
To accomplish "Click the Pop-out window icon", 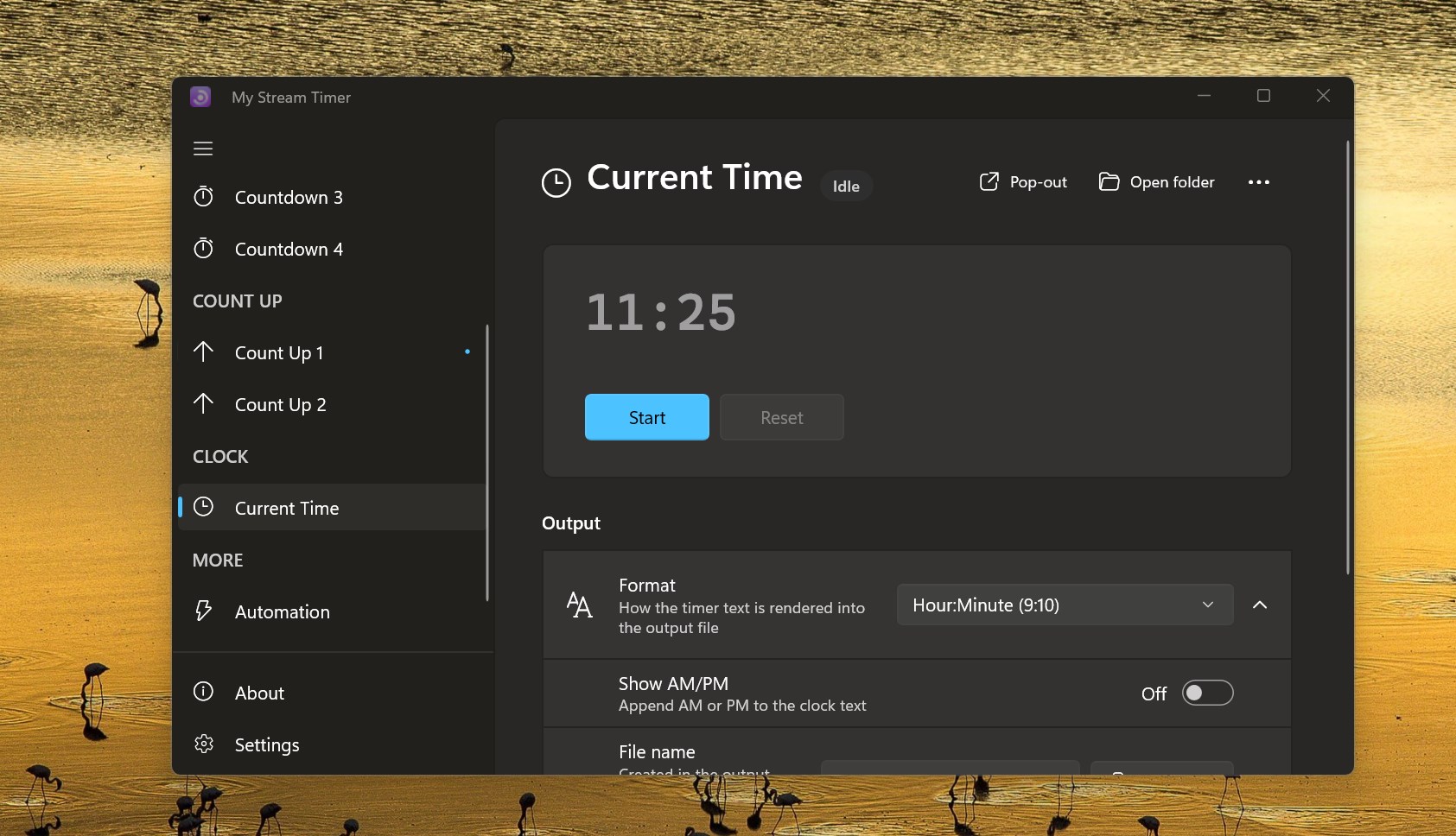I will click(989, 181).
